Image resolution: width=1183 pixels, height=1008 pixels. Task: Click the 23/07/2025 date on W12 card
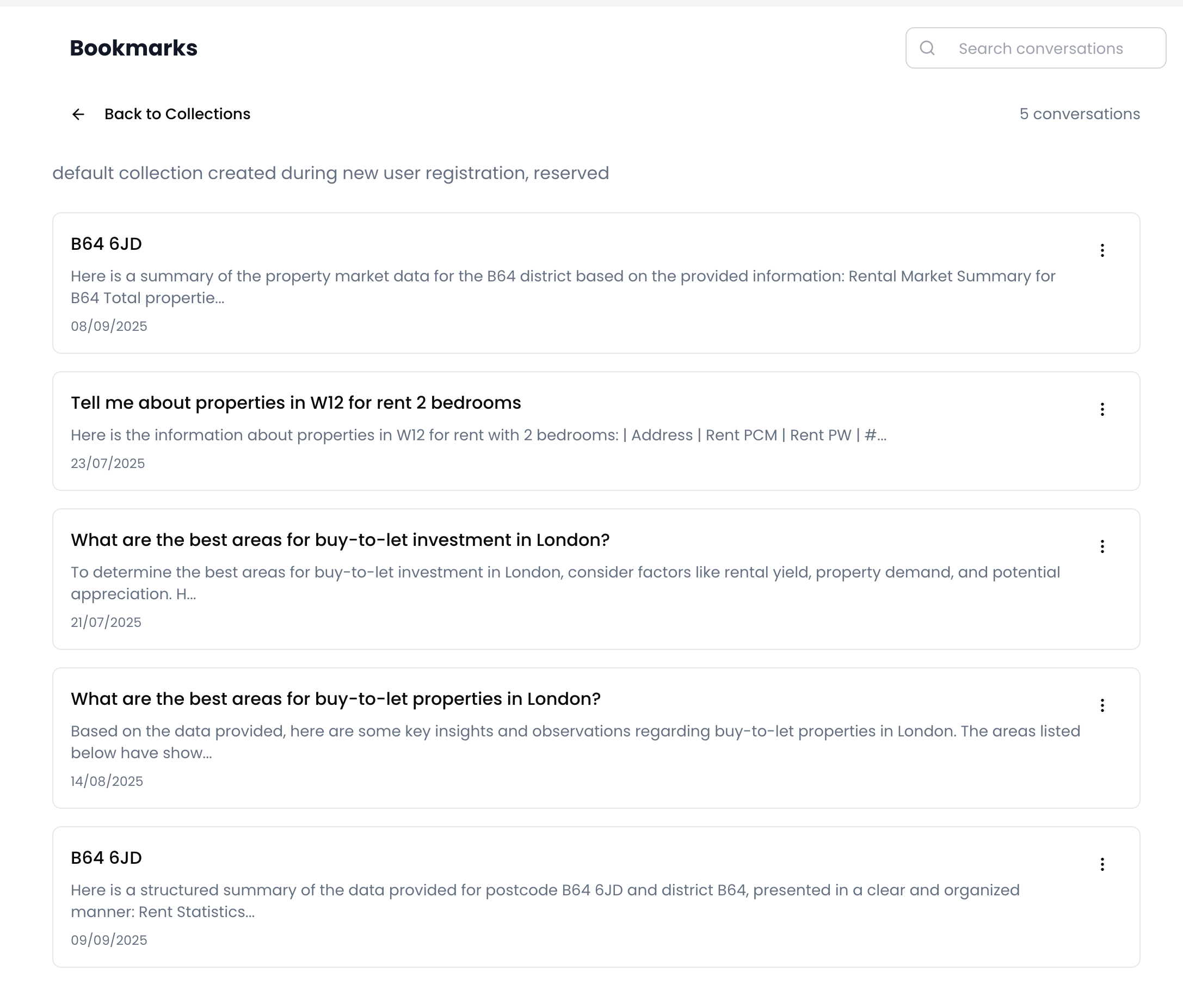click(108, 463)
